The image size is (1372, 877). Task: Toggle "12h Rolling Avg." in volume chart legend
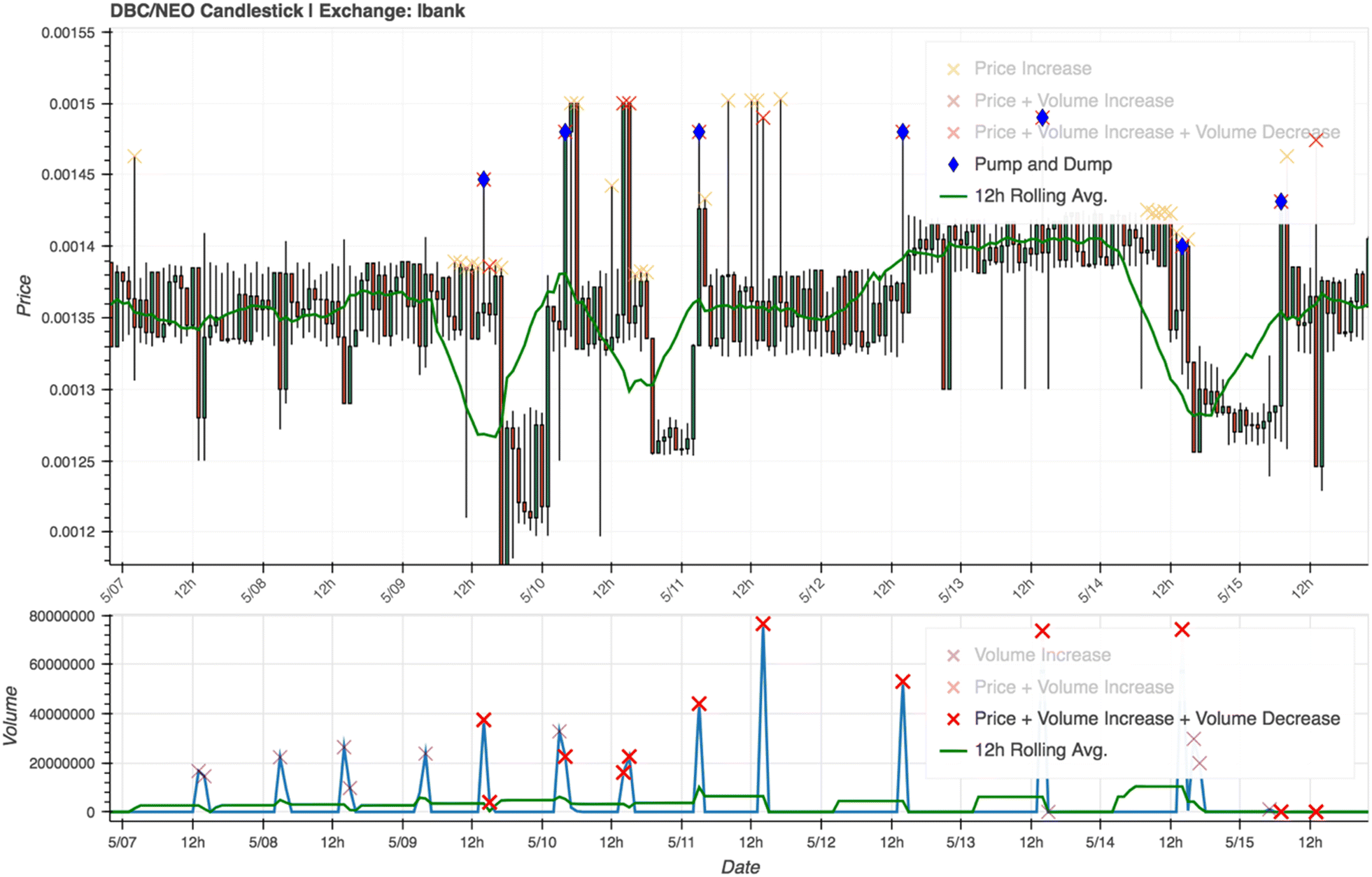coord(1024,750)
